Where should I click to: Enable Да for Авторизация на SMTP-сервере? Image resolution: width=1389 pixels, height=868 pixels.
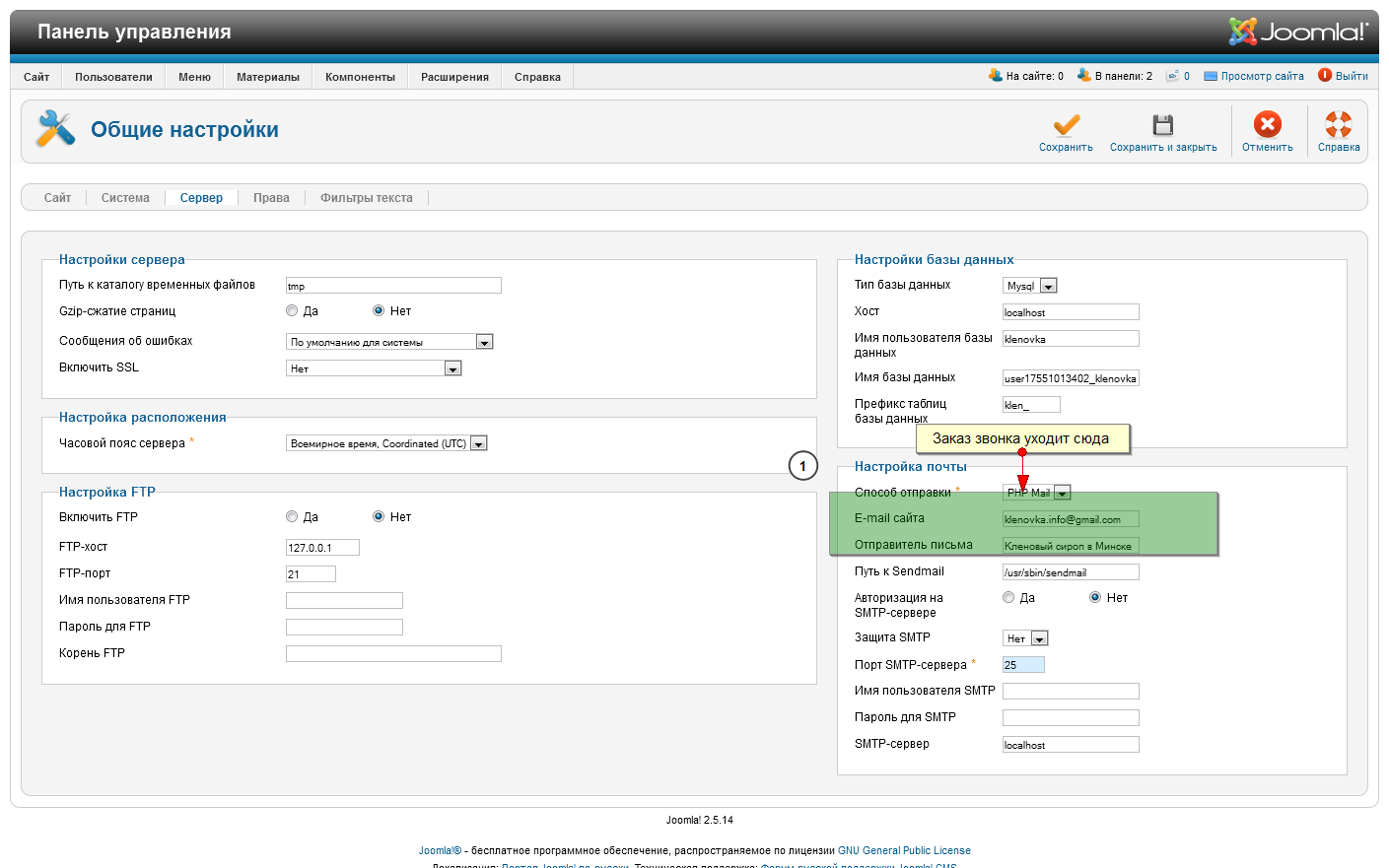(x=1008, y=597)
